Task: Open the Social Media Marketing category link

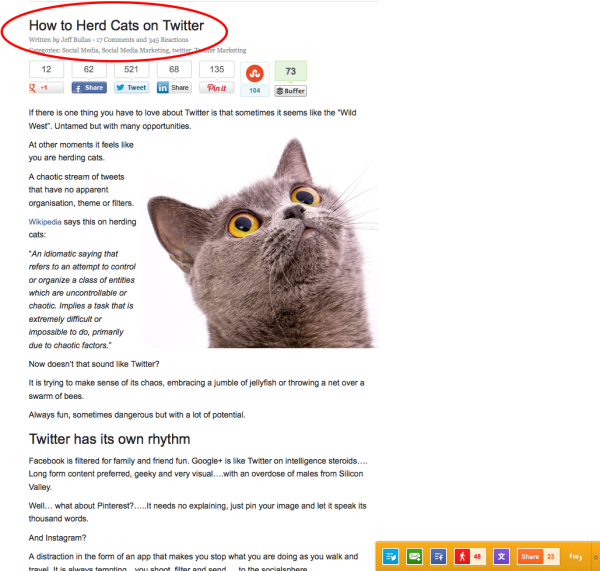Action: pyautogui.click(x=135, y=50)
